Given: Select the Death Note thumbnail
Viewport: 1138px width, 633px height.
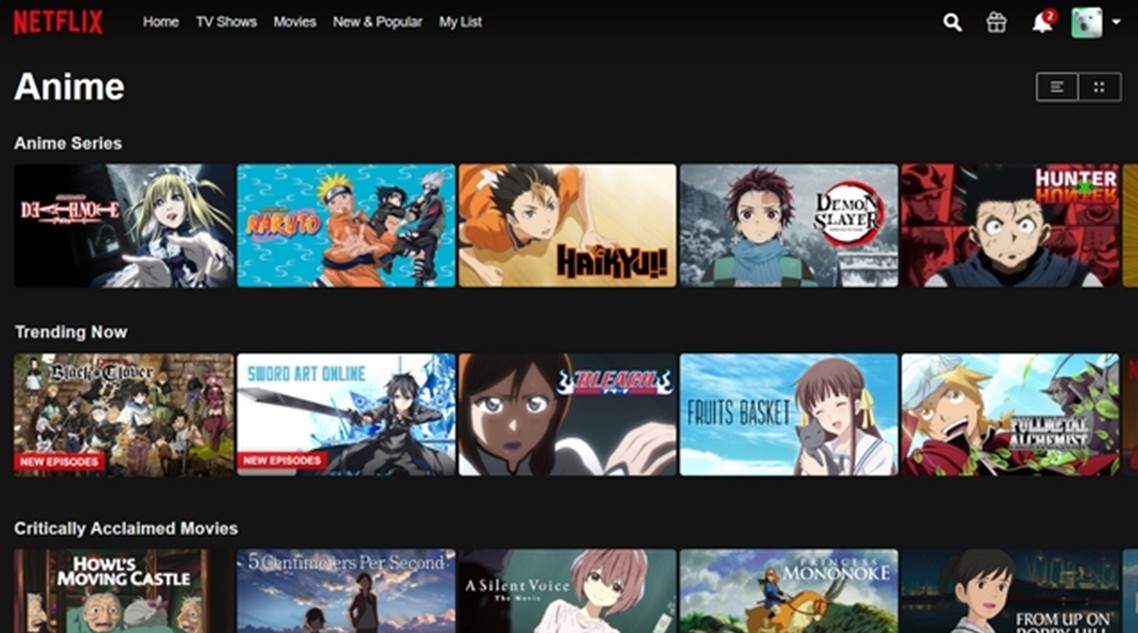Looking at the screenshot, I should point(124,226).
